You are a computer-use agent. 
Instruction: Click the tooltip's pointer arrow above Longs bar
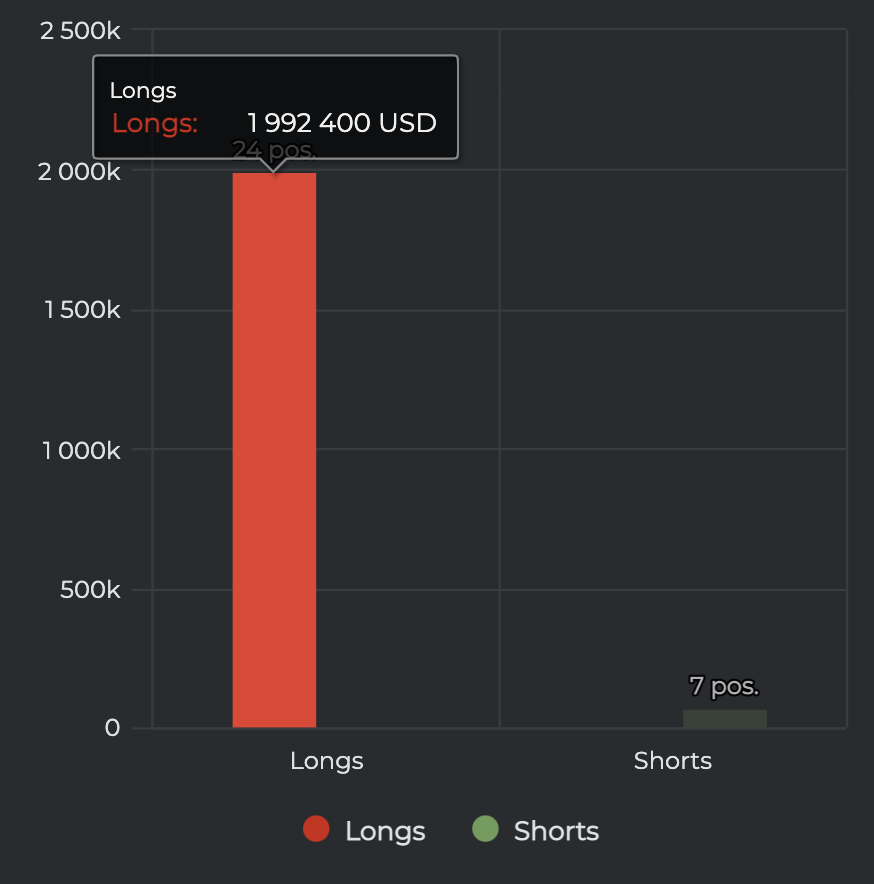coord(273,165)
